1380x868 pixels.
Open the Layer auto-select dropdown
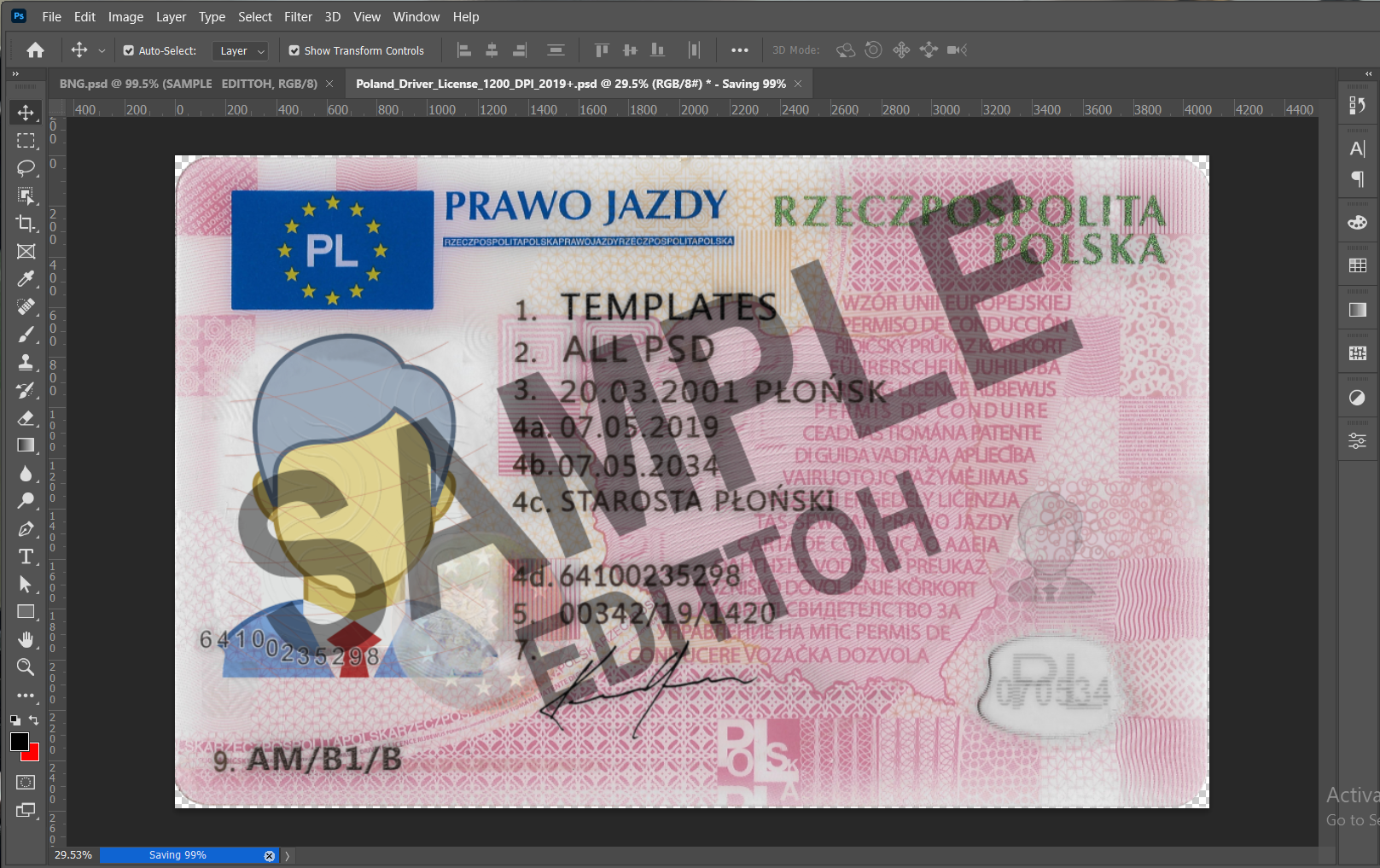240,51
